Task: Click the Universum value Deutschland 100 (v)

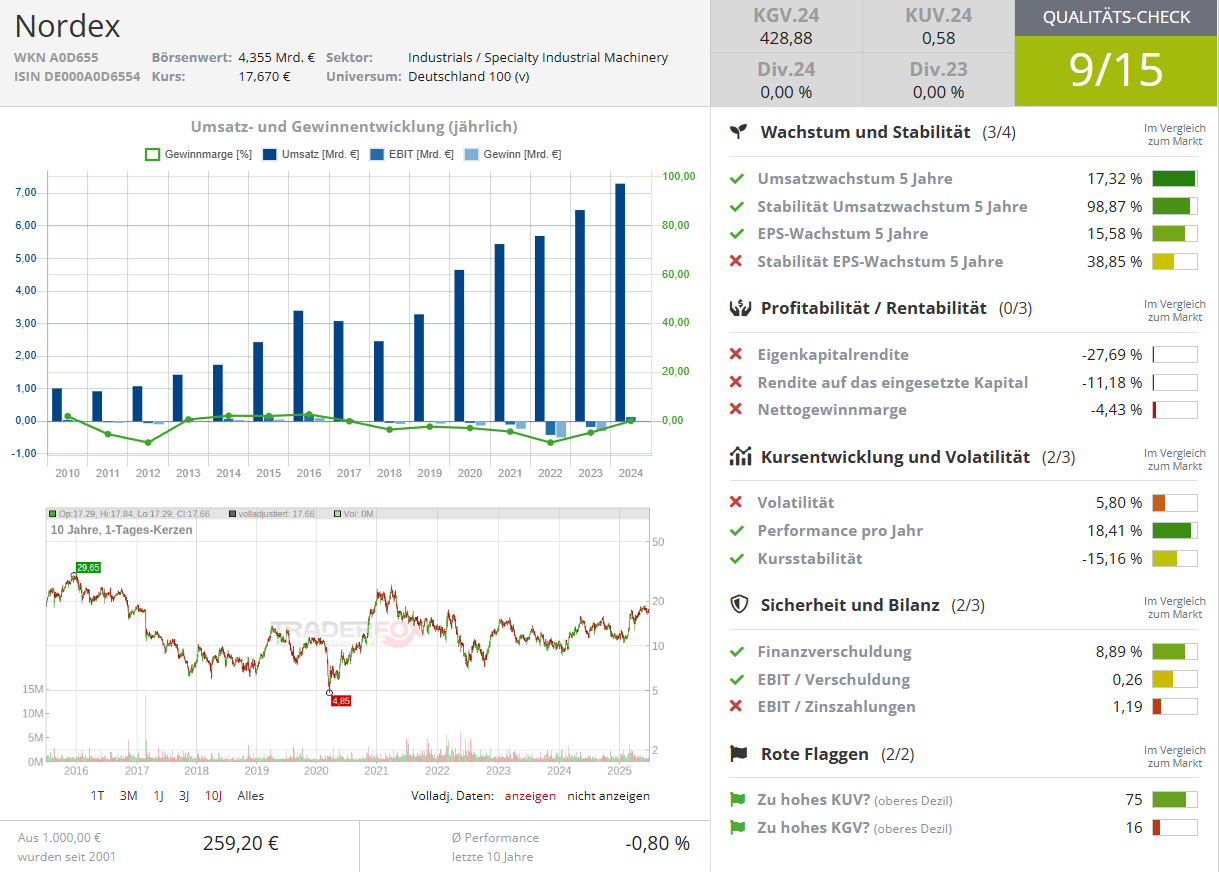Action: click(469, 76)
